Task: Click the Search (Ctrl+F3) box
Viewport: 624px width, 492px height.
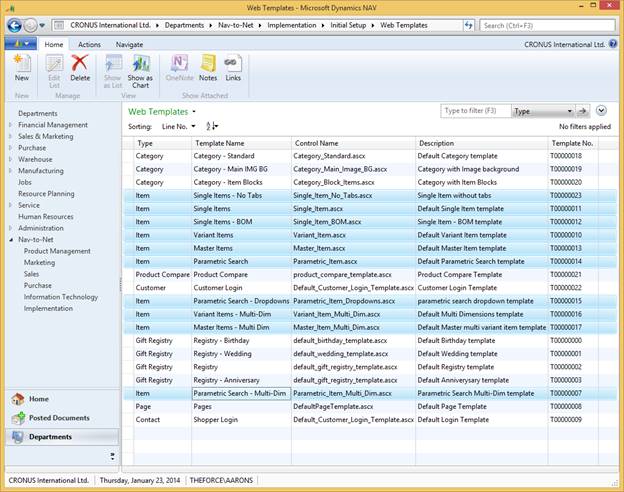Action: [x=547, y=25]
